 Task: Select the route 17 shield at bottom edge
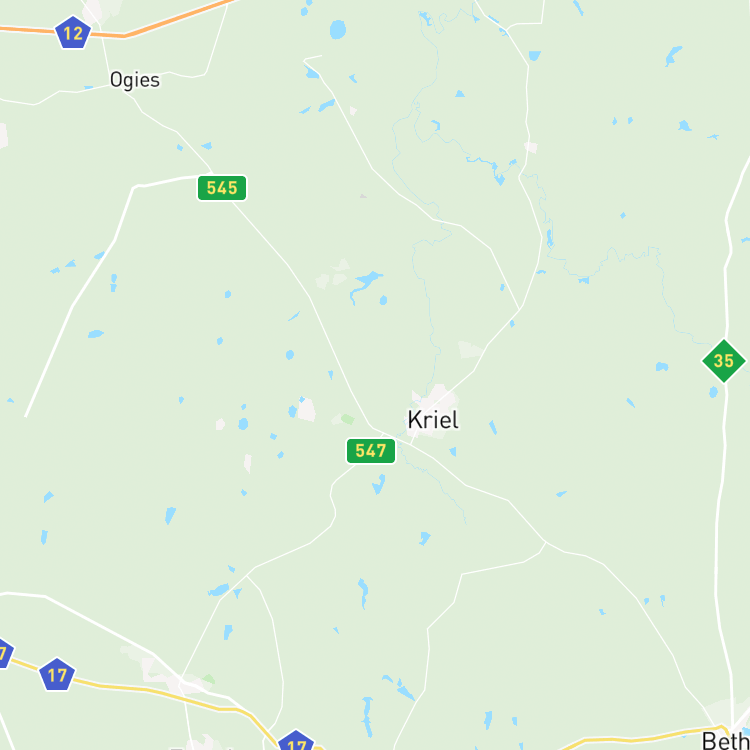click(296, 740)
